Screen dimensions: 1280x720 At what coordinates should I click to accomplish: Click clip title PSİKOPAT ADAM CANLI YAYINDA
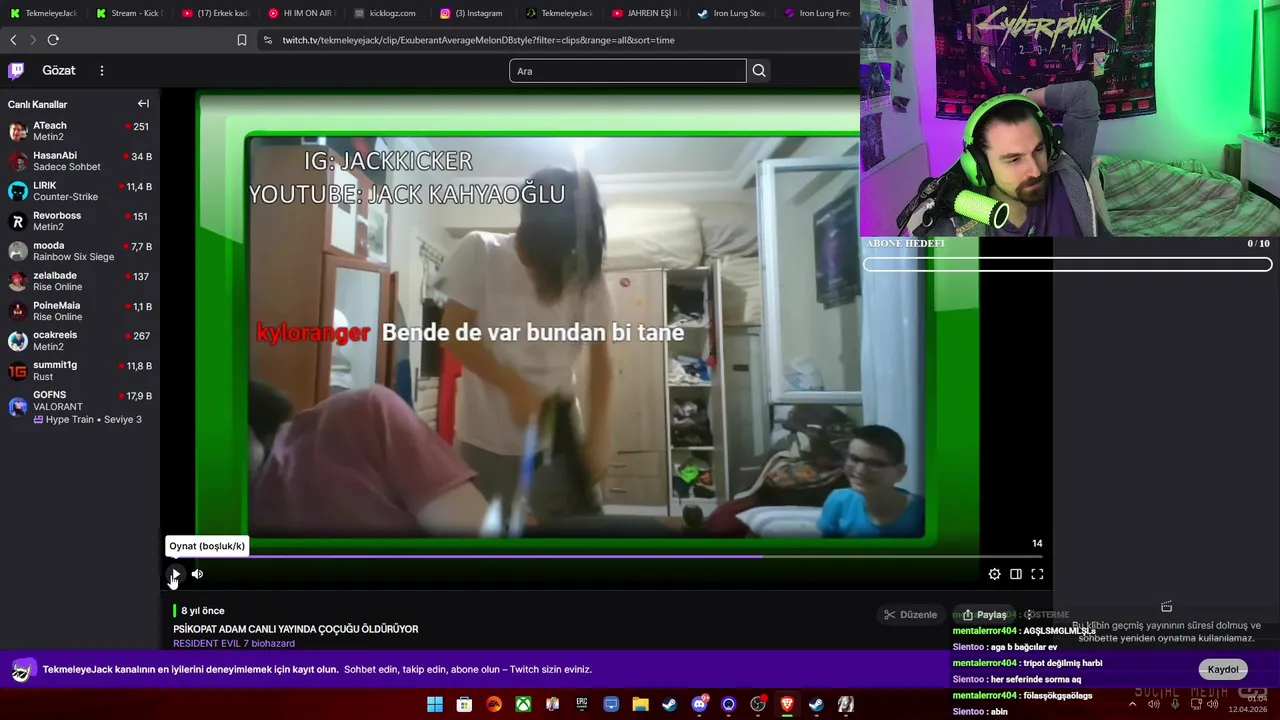pos(296,629)
